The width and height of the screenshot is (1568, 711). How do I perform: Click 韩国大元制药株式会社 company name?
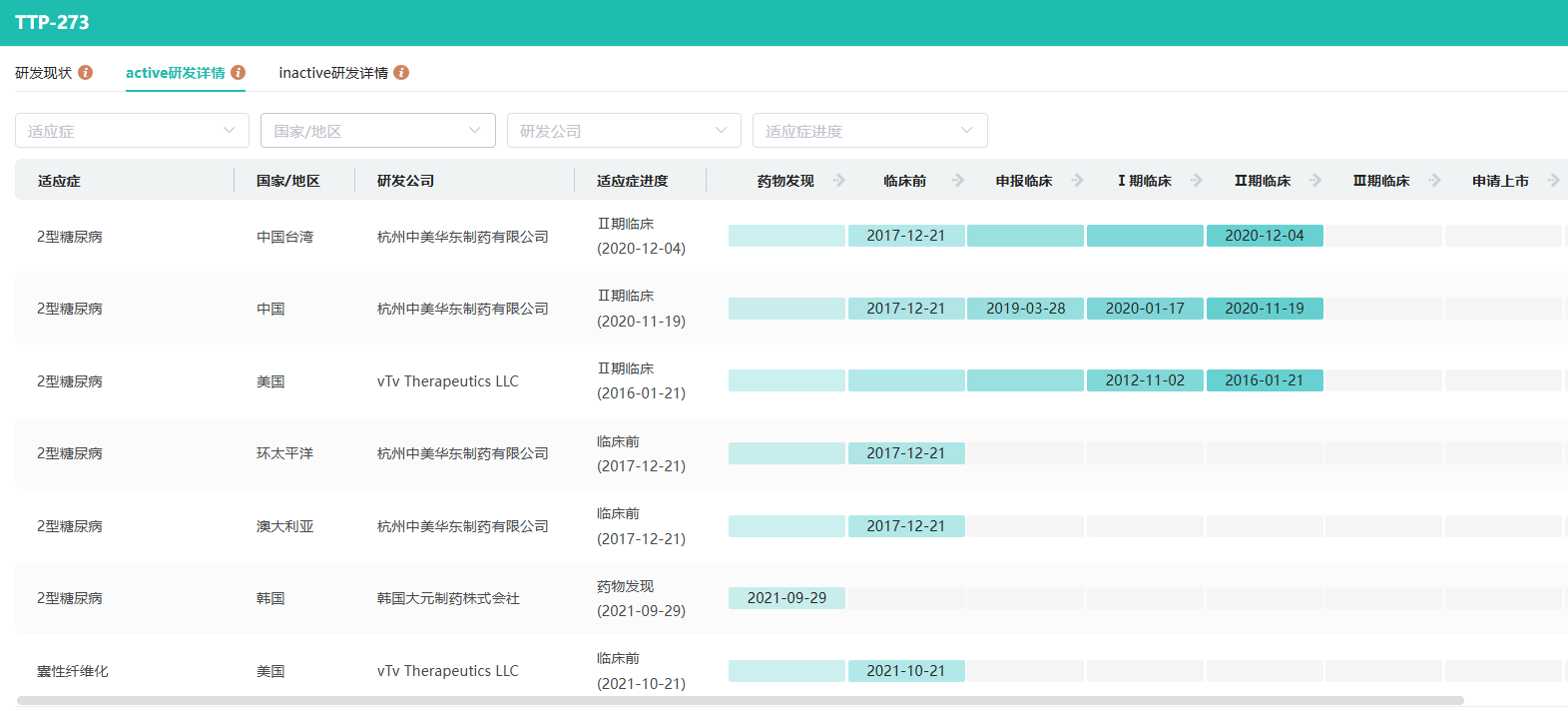coord(448,598)
